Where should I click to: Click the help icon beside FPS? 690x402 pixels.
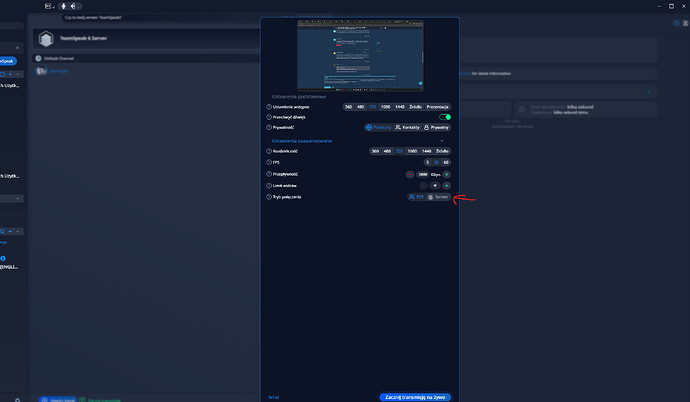268,162
